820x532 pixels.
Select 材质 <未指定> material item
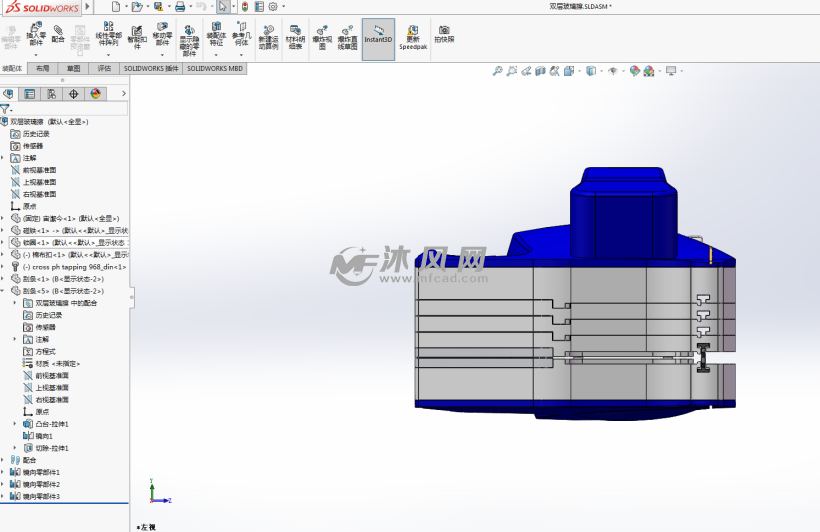tap(51, 364)
